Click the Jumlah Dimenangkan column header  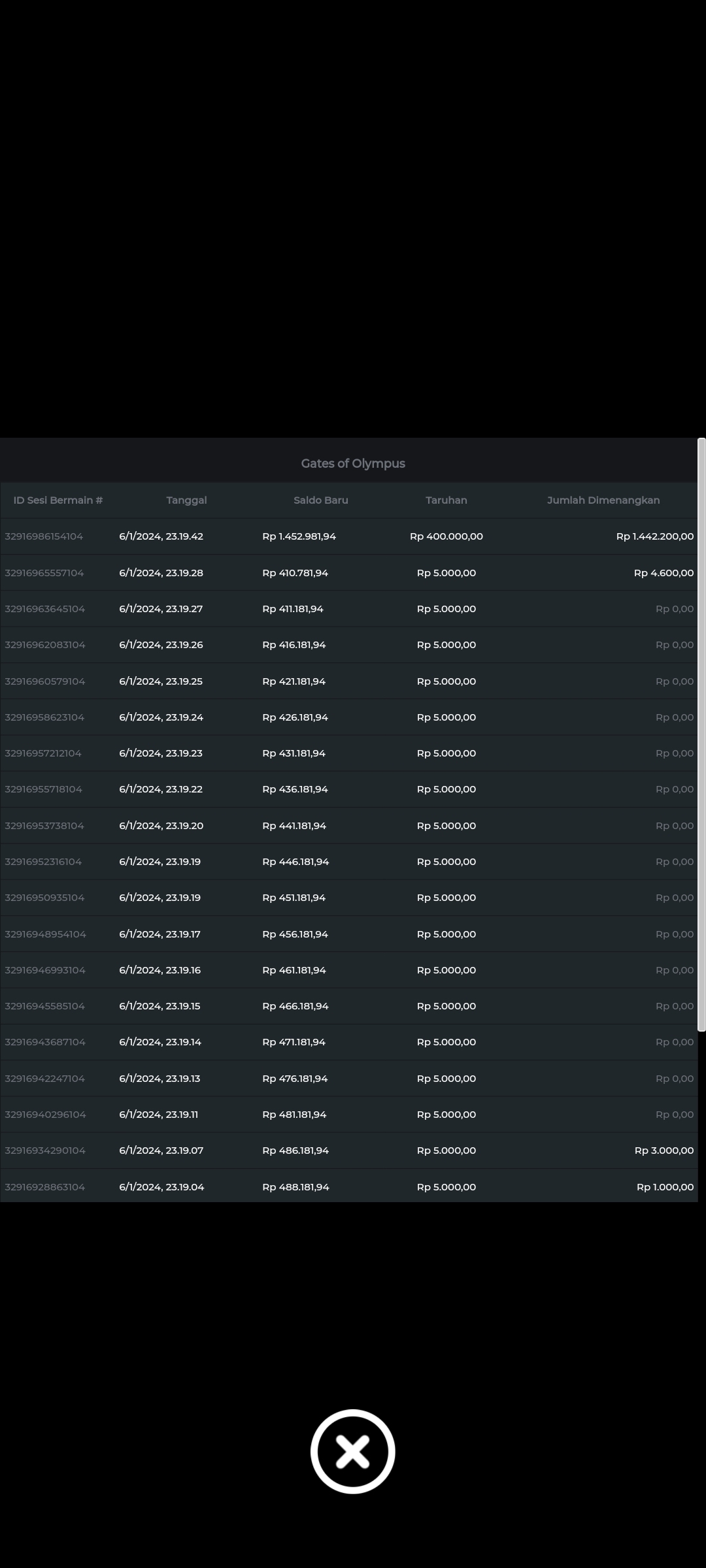[603, 500]
